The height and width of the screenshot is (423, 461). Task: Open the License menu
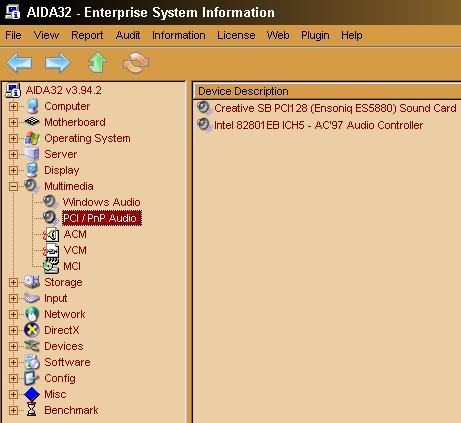point(236,35)
